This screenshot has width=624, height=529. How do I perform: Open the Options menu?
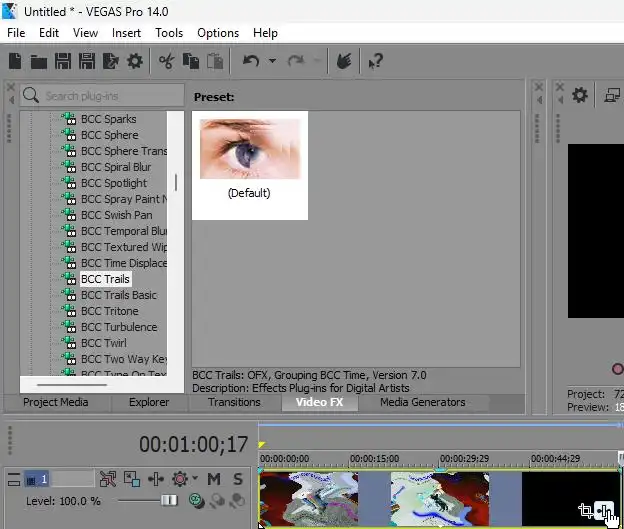tap(218, 33)
